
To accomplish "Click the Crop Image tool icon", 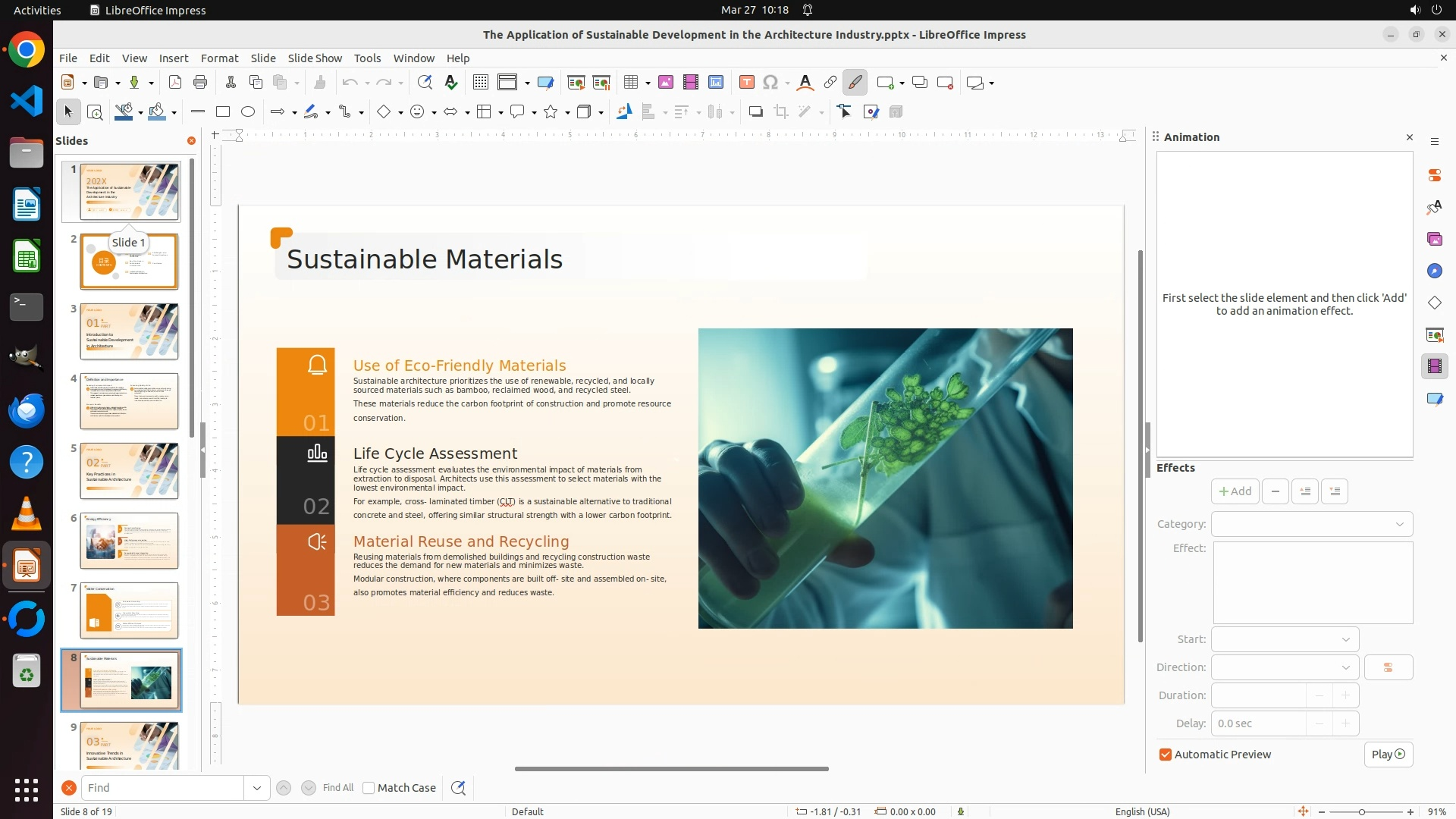I will pyautogui.click(x=780, y=112).
